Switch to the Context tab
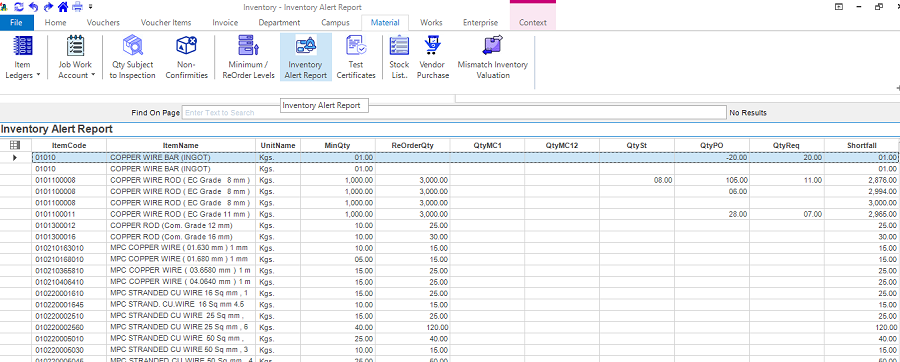 (x=533, y=22)
